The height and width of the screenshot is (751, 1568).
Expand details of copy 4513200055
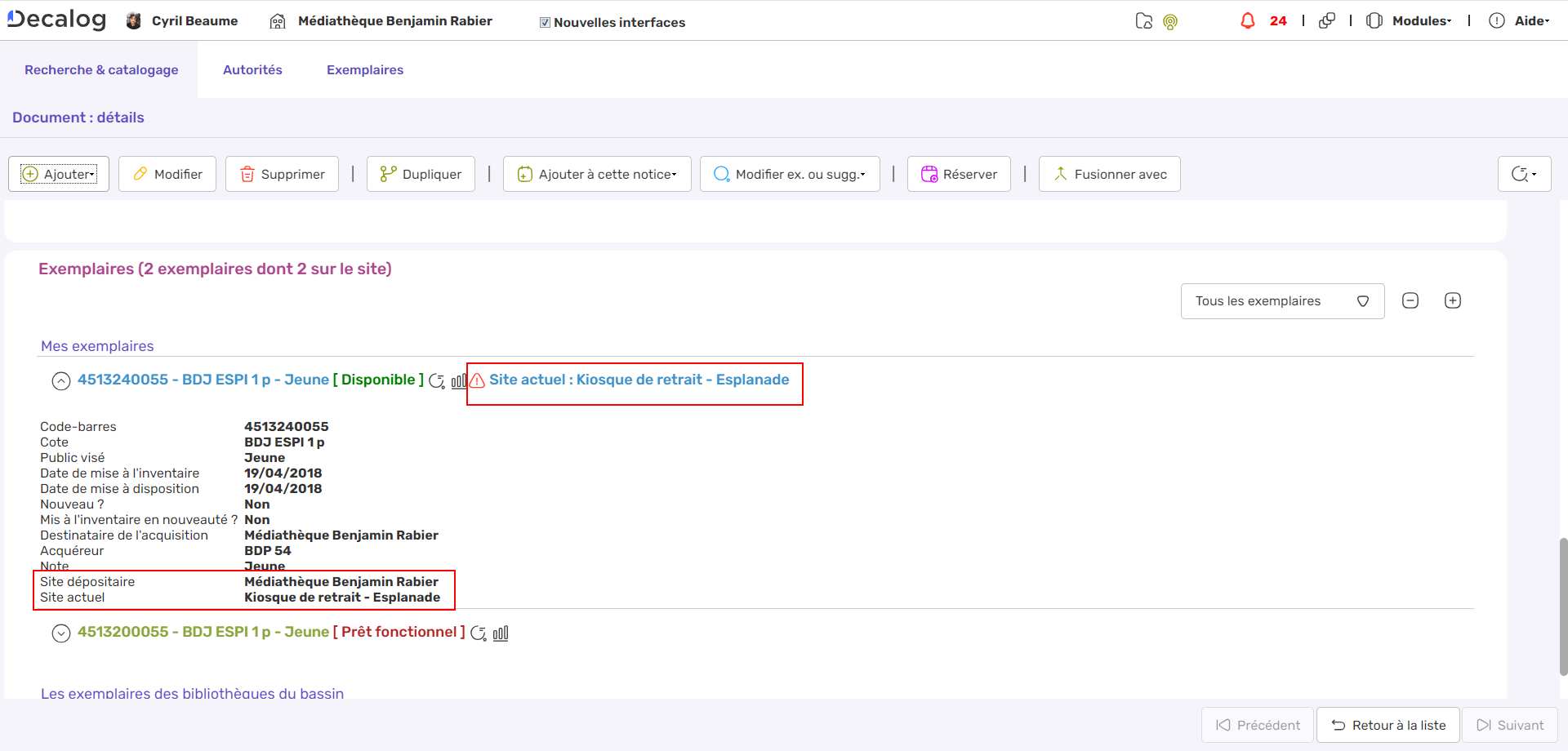pyautogui.click(x=61, y=633)
